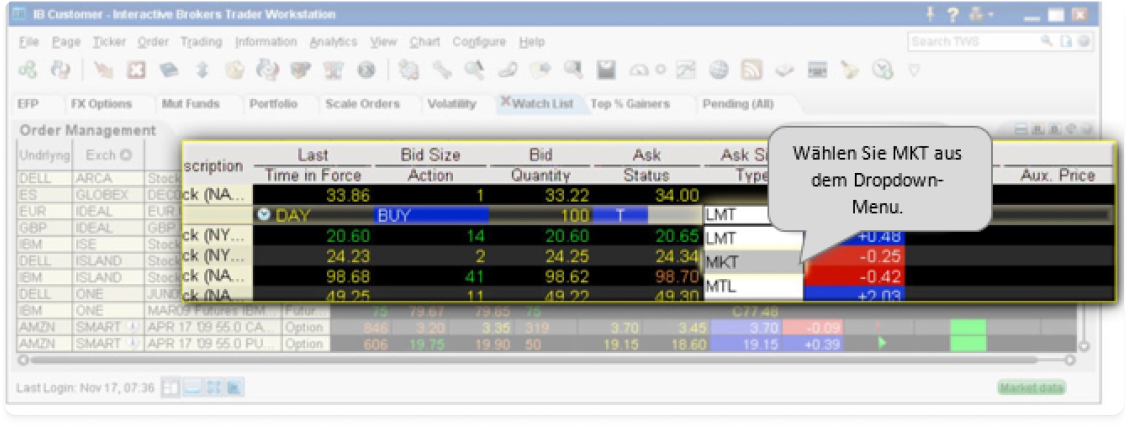
Task: Click the 98.70 ask price cell
Action: [676, 275]
